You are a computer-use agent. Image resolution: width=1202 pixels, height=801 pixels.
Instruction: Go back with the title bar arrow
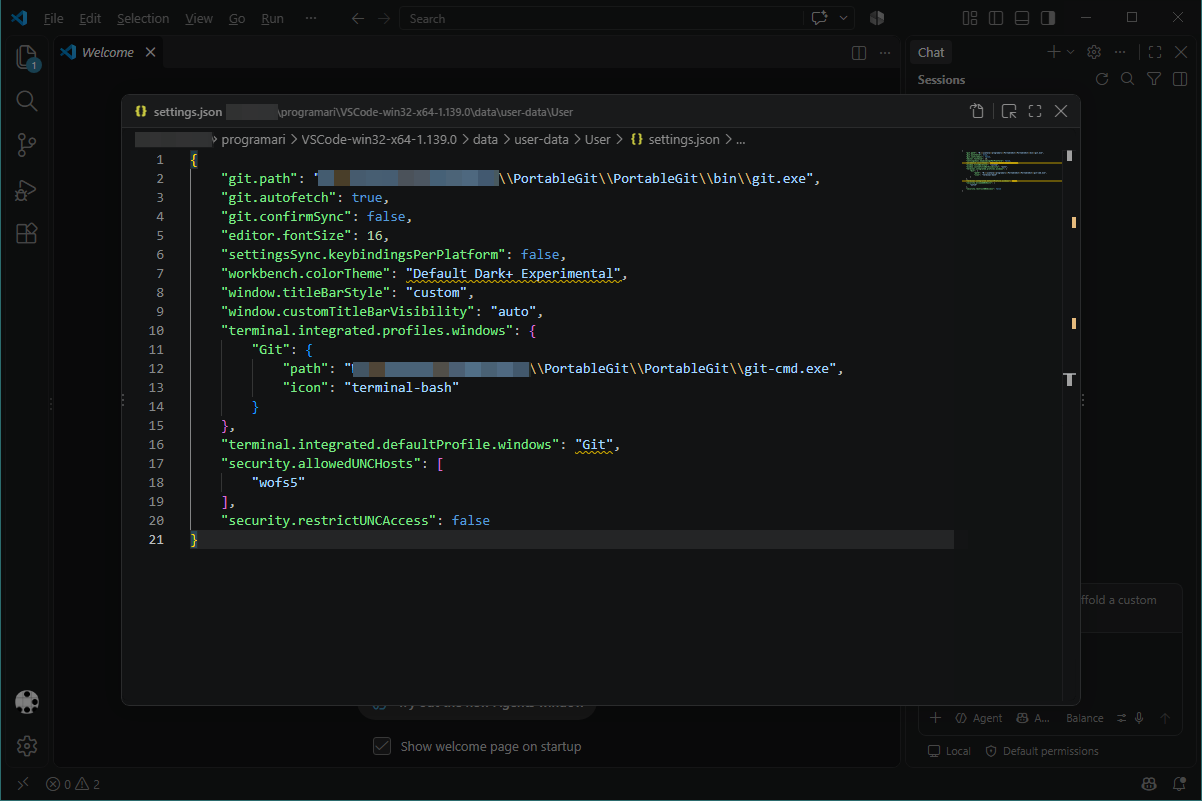click(x=358, y=18)
